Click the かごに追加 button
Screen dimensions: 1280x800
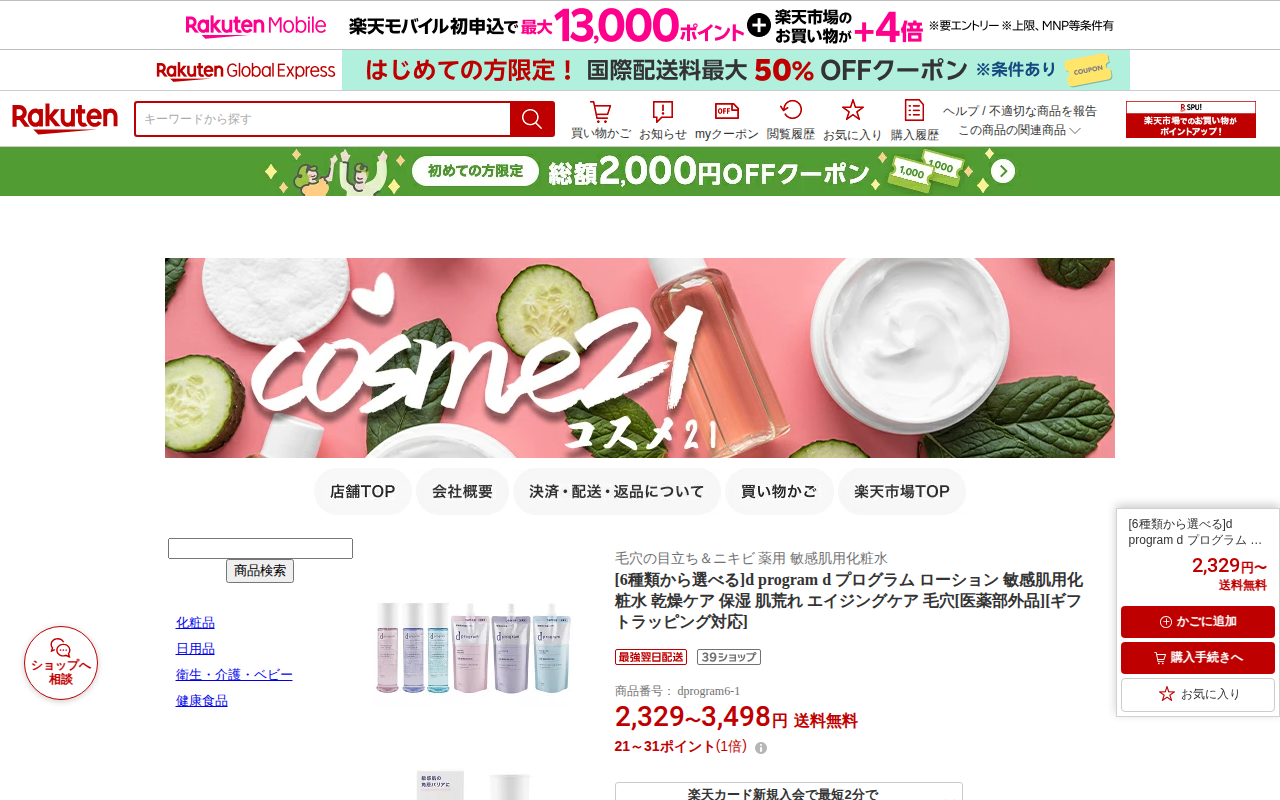click(x=1198, y=622)
